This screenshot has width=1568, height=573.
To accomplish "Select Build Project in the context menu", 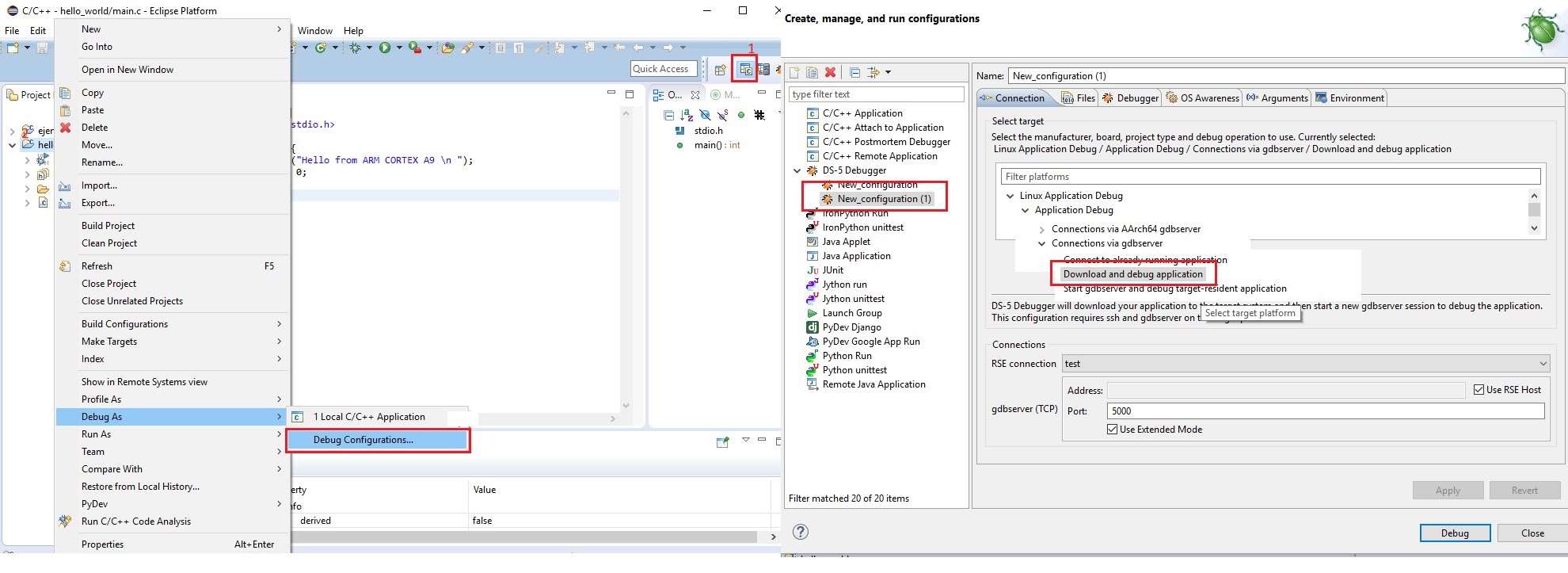I will tap(108, 226).
